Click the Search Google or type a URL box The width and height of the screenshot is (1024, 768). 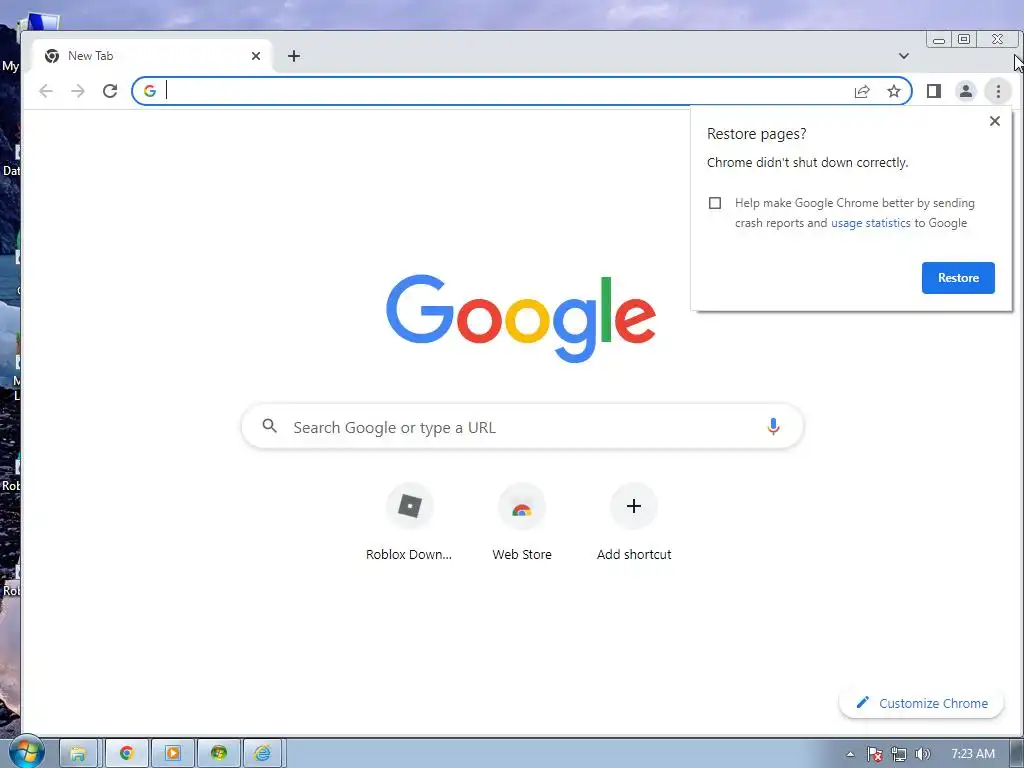coord(522,426)
